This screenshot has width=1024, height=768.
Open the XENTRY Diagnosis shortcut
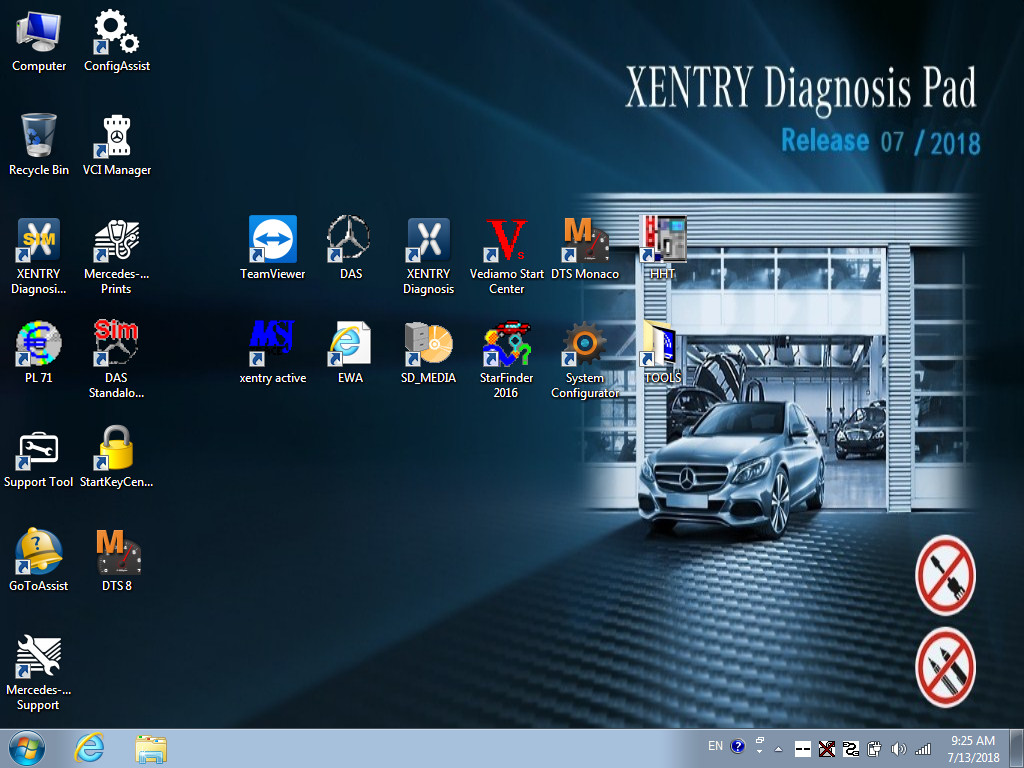pyautogui.click(x=428, y=240)
